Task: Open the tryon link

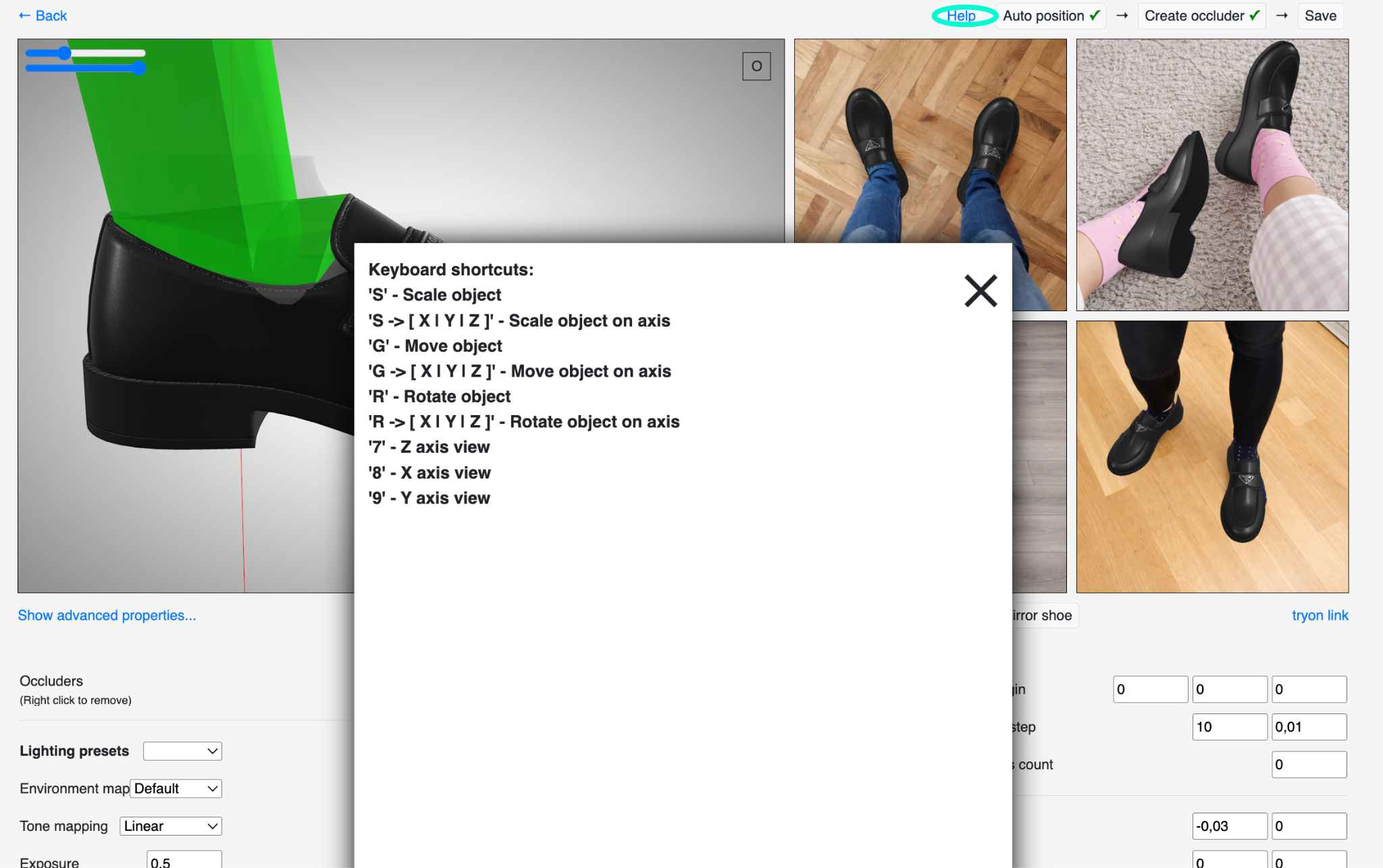Action: (1320, 616)
